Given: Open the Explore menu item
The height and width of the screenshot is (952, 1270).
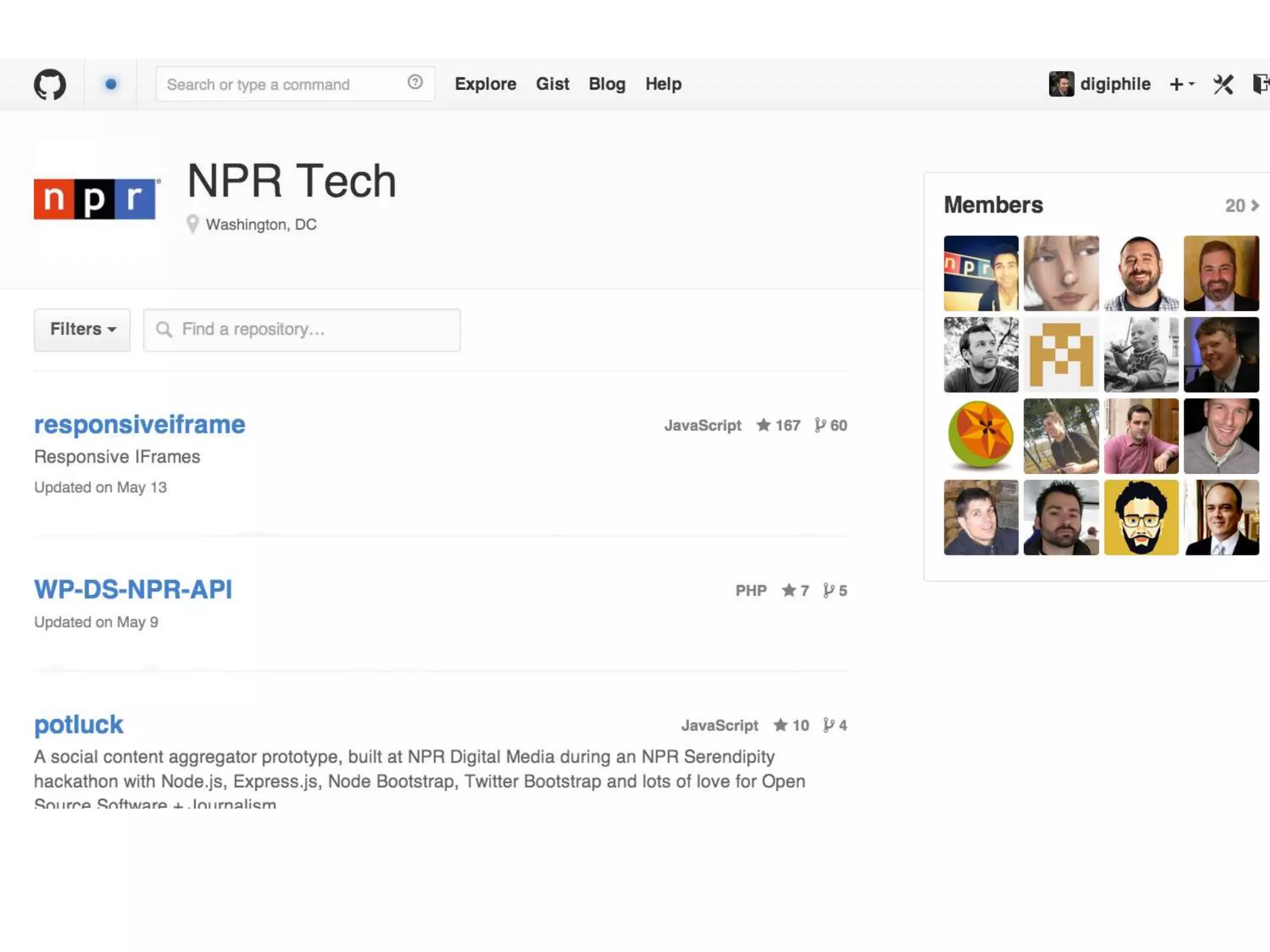Looking at the screenshot, I should click(x=485, y=84).
